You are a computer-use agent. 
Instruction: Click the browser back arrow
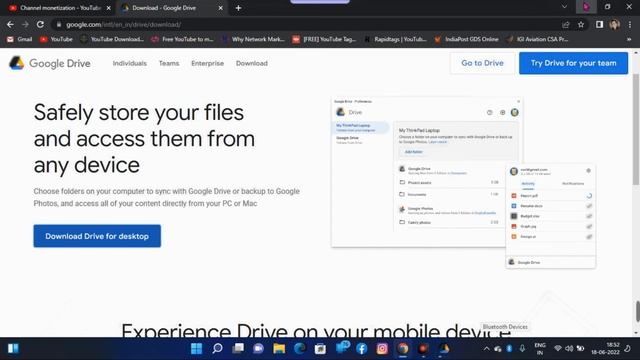(10, 24)
